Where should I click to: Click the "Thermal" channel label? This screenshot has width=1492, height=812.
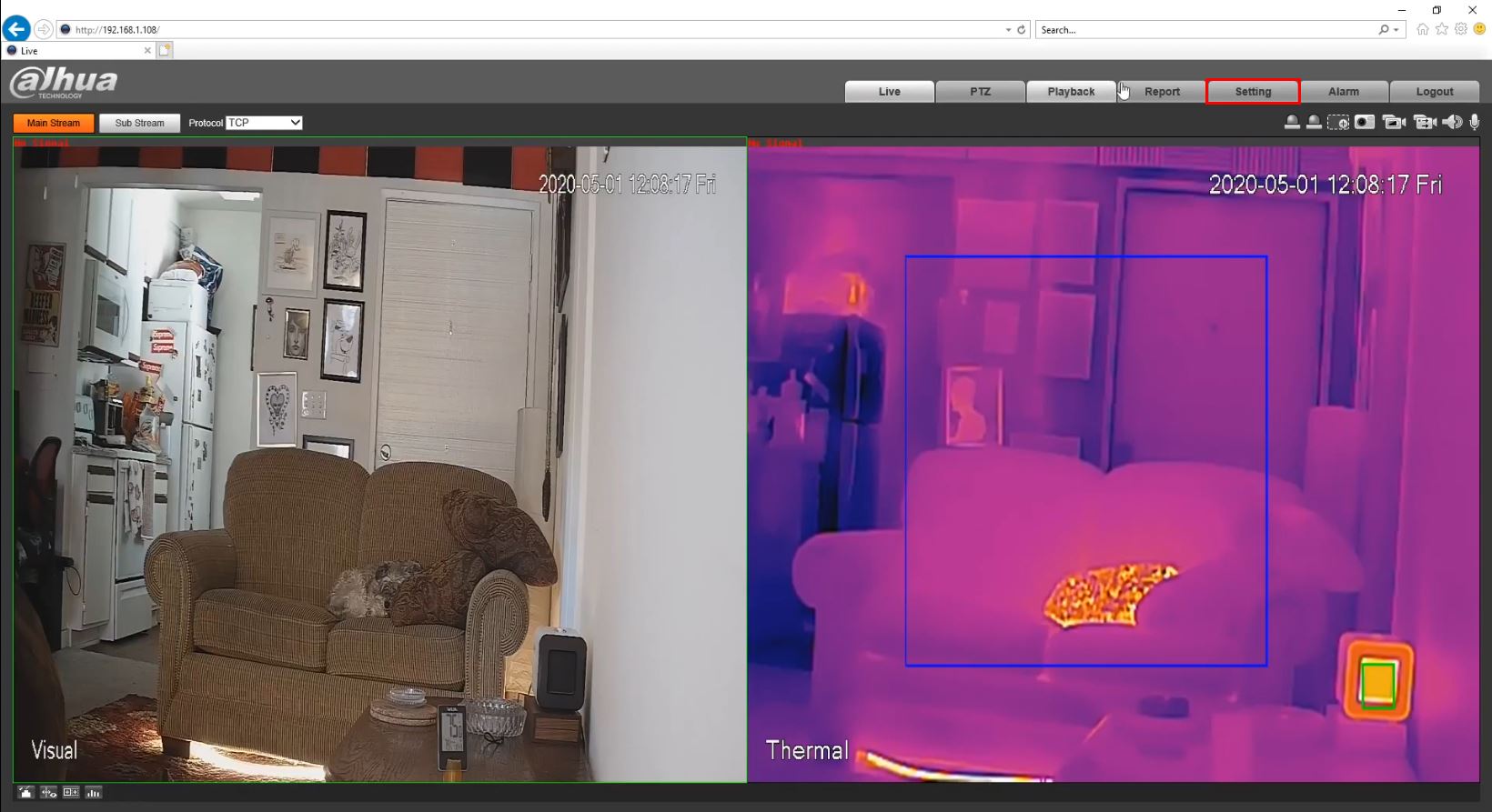click(807, 750)
